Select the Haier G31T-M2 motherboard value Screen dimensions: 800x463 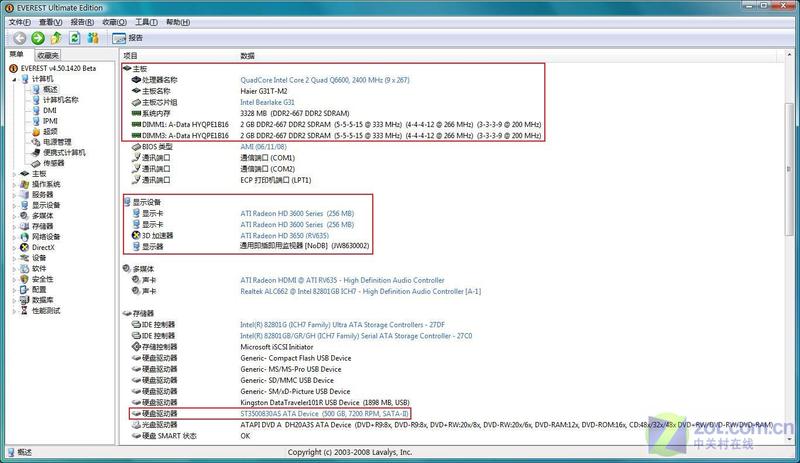pyautogui.click(x=264, y=91)
